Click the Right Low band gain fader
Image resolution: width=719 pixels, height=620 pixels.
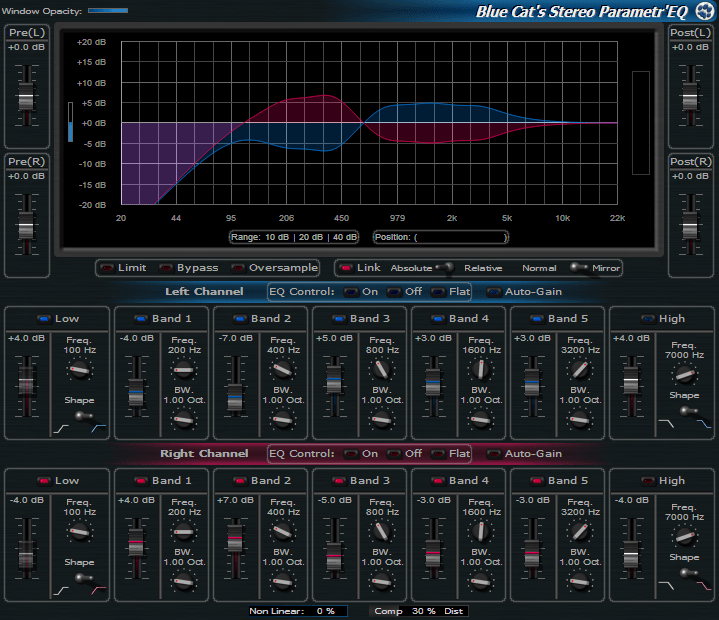26,554
